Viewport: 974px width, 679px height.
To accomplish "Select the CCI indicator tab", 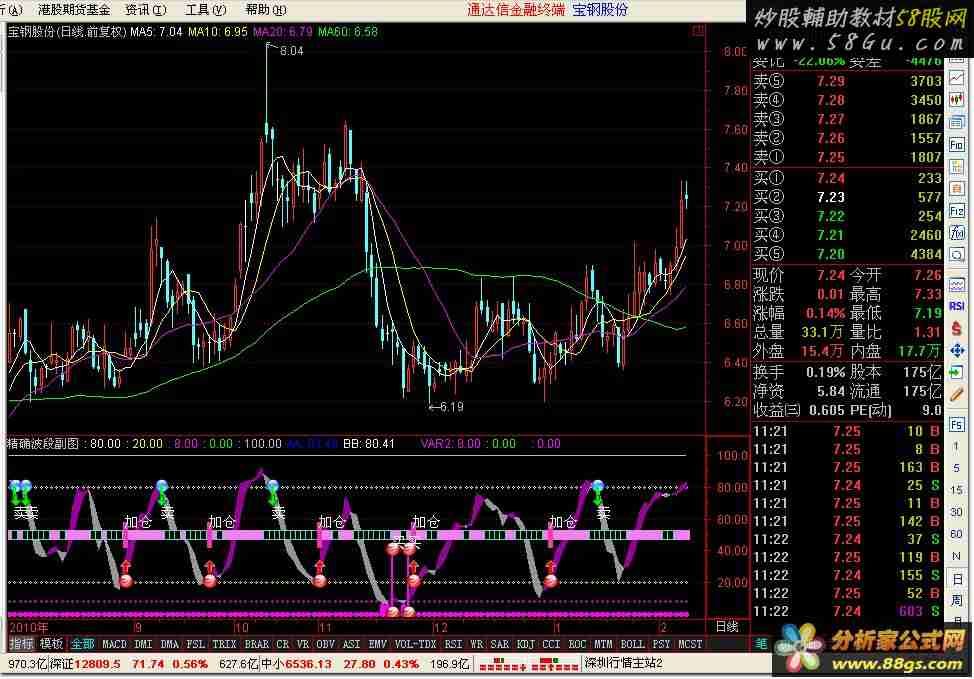I will 552,644.
